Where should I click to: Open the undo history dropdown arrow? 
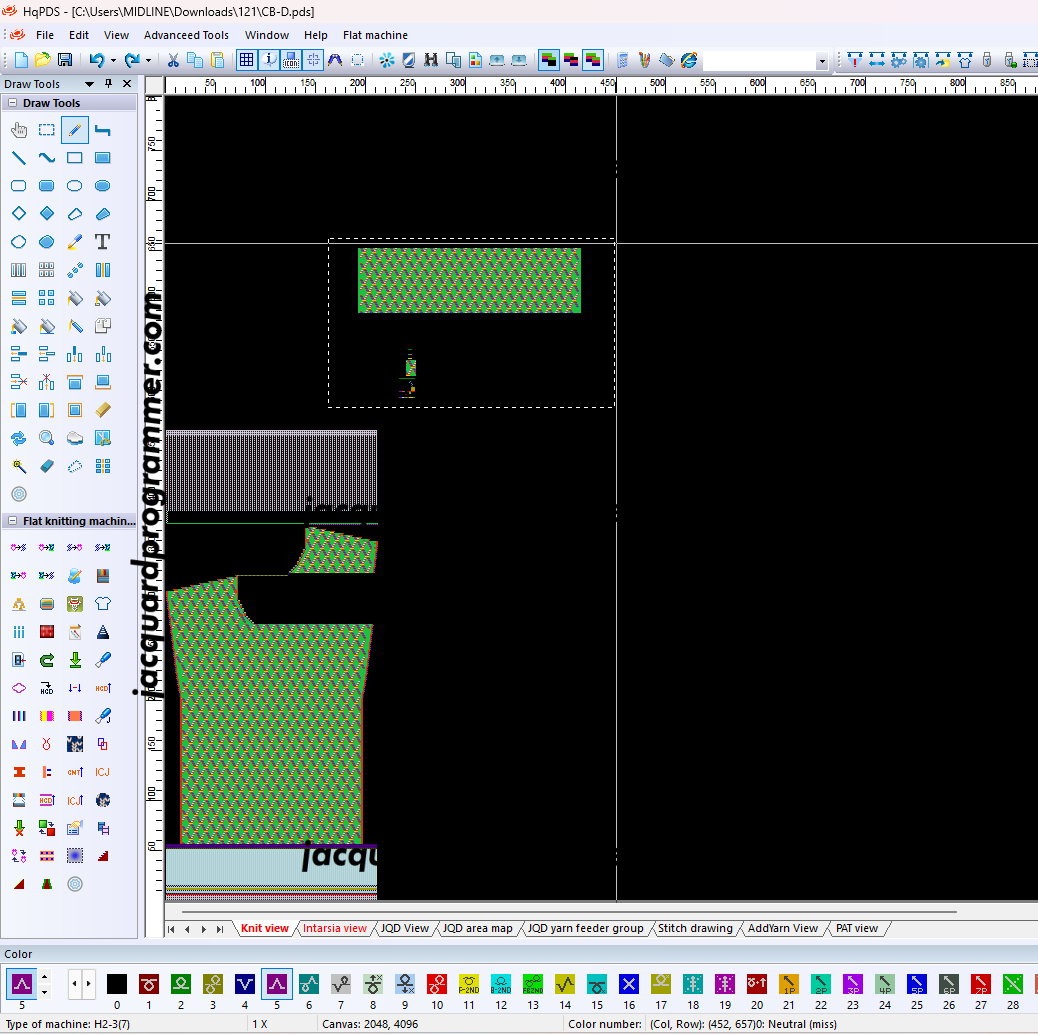112,60
